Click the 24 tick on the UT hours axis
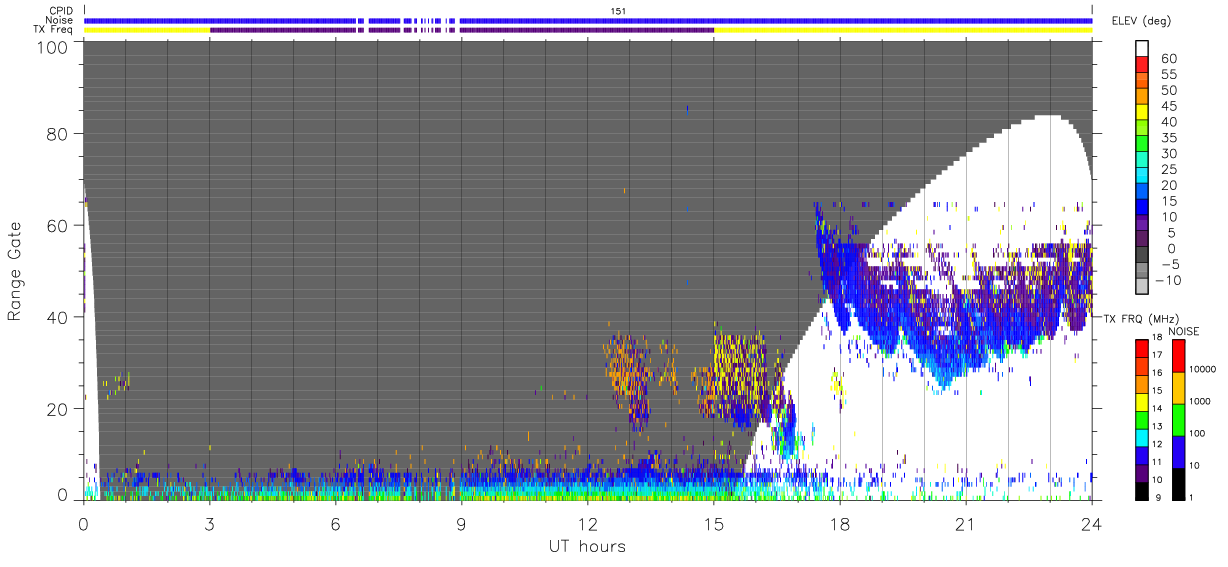The height and width of the screenshot is (567, 1228). [x=1091, y=523]
